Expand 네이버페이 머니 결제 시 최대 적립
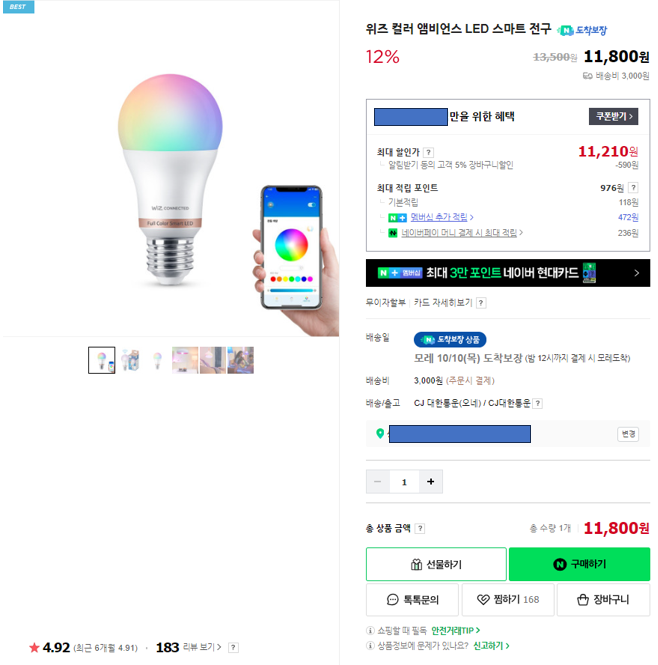Image resolution: width=658 pixels, height=665 pixels. tap(461, 233)
